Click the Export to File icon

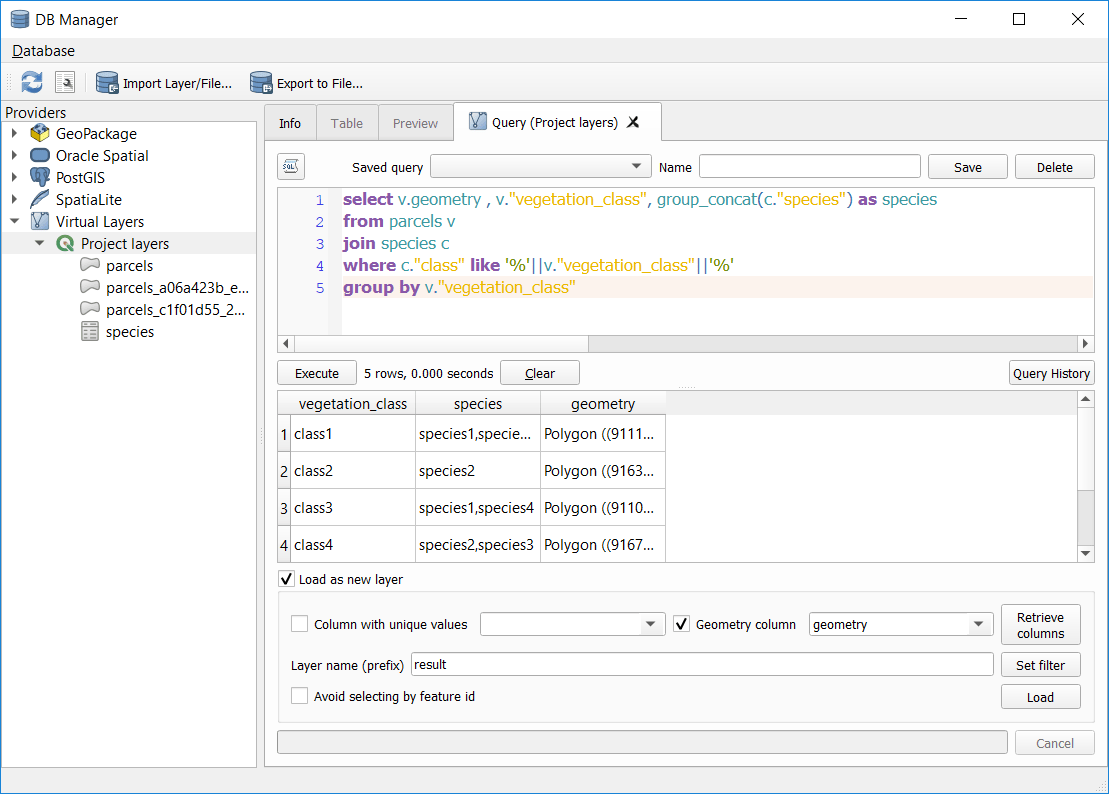[260, 84]
